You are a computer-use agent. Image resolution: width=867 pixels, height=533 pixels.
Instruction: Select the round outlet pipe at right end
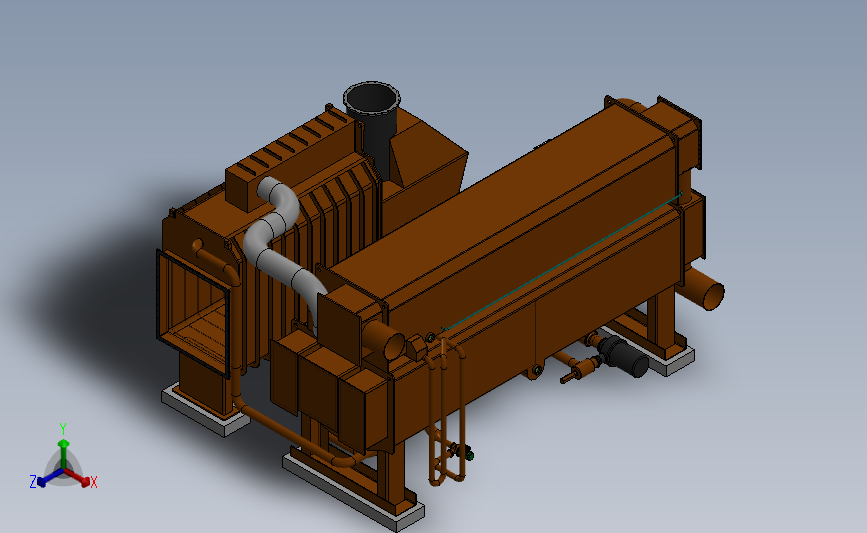click(x=702, y=288)
